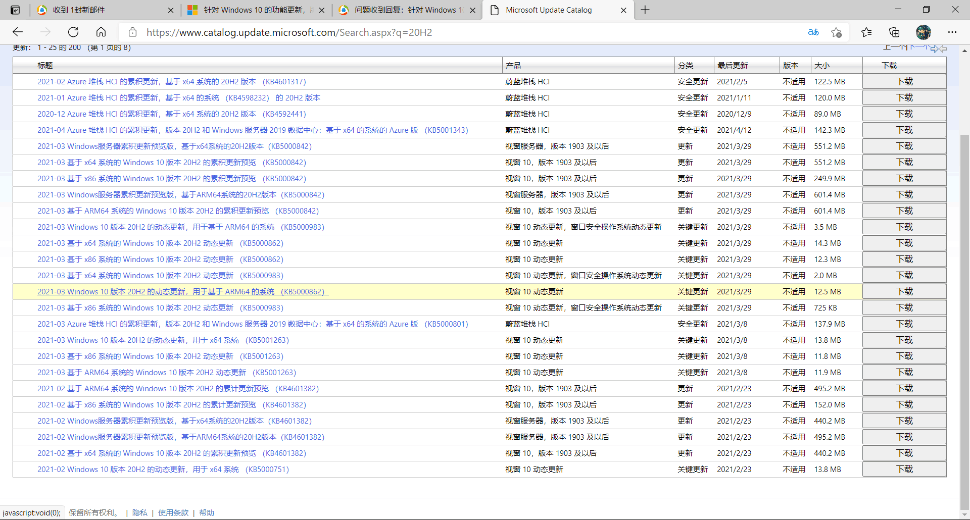
Task: Open the favorites list icon
Action: click(x=867, y=32)
